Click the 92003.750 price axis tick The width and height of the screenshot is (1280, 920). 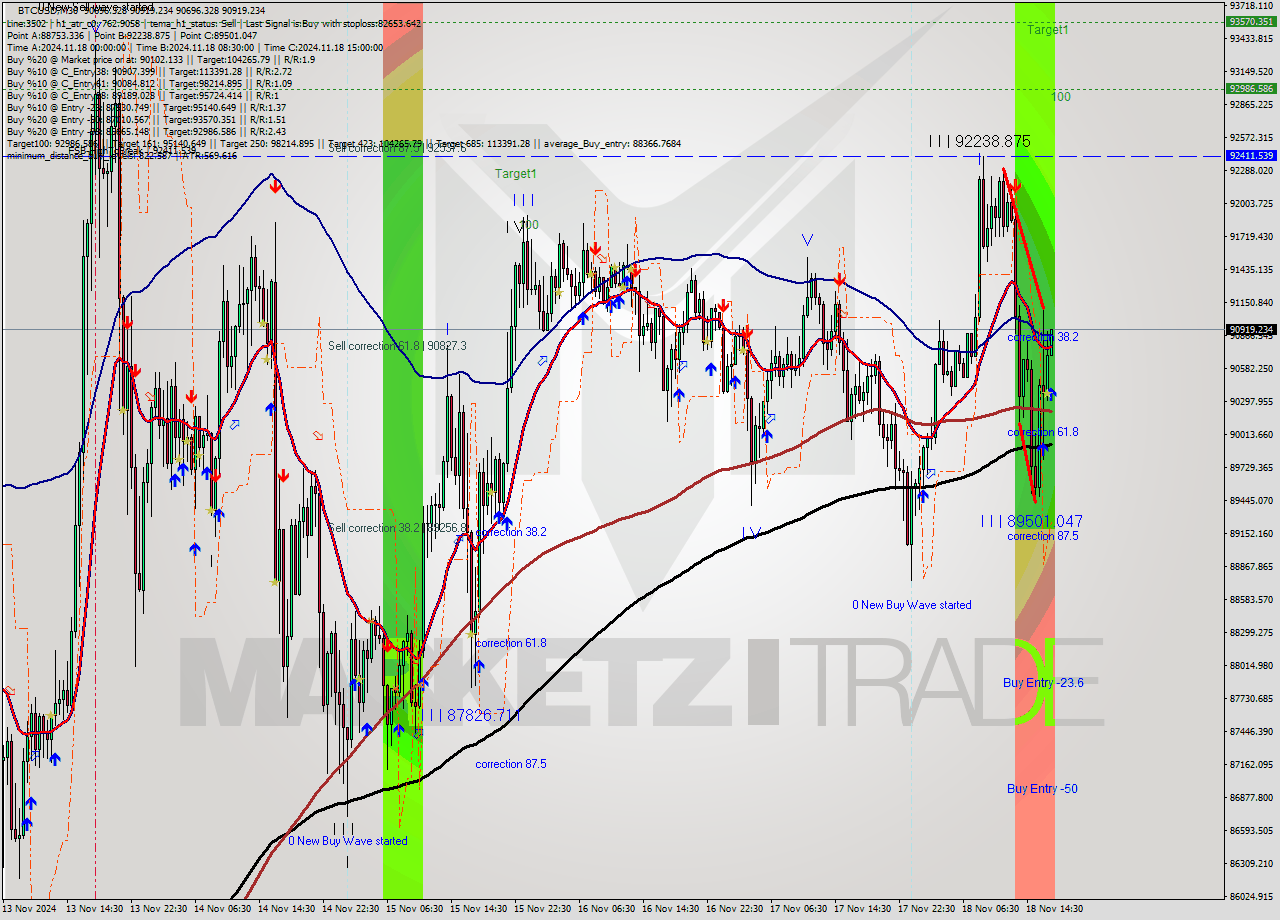tap(1251, 203)
